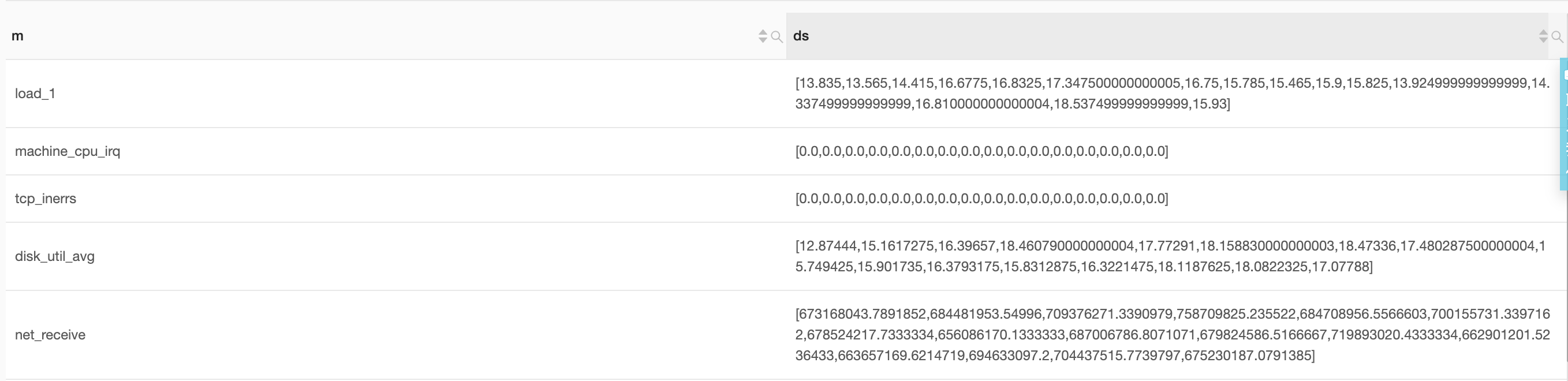This screenshot has height=381, width=1568.
Task: Sort the m column via sort arrows
Action: pos(763,36)
